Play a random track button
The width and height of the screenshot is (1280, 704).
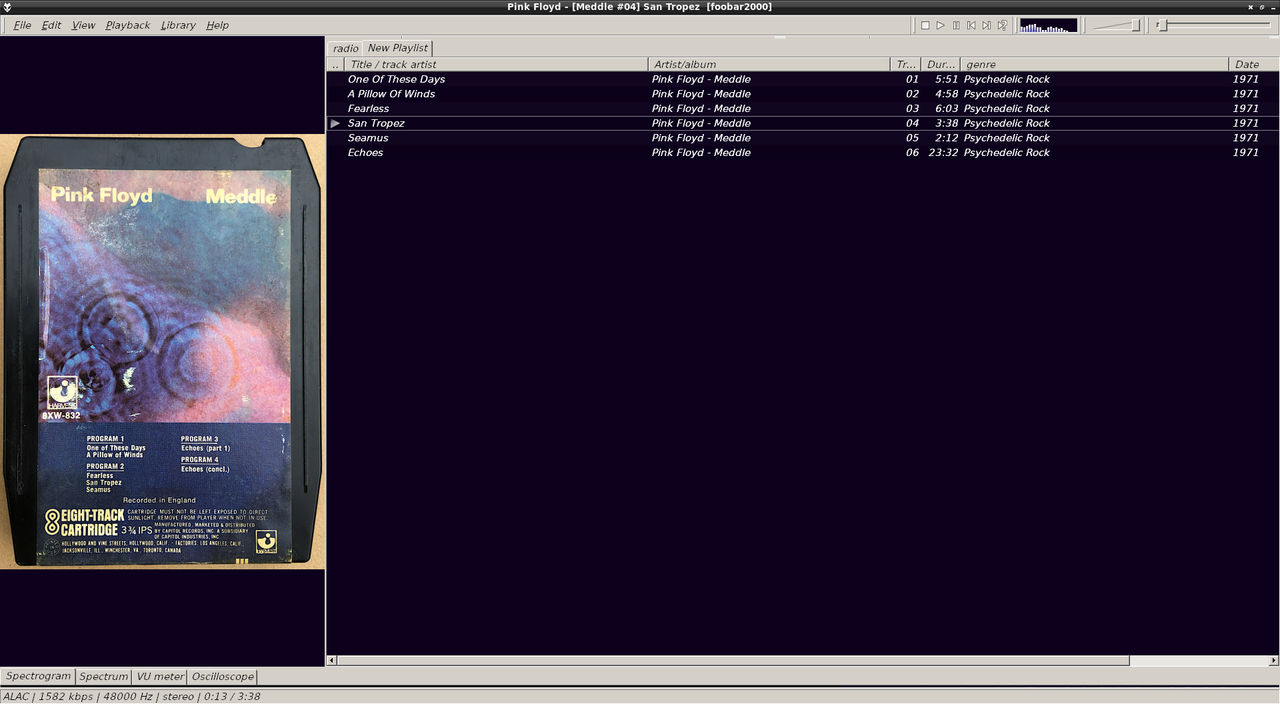coord(1002,25)
